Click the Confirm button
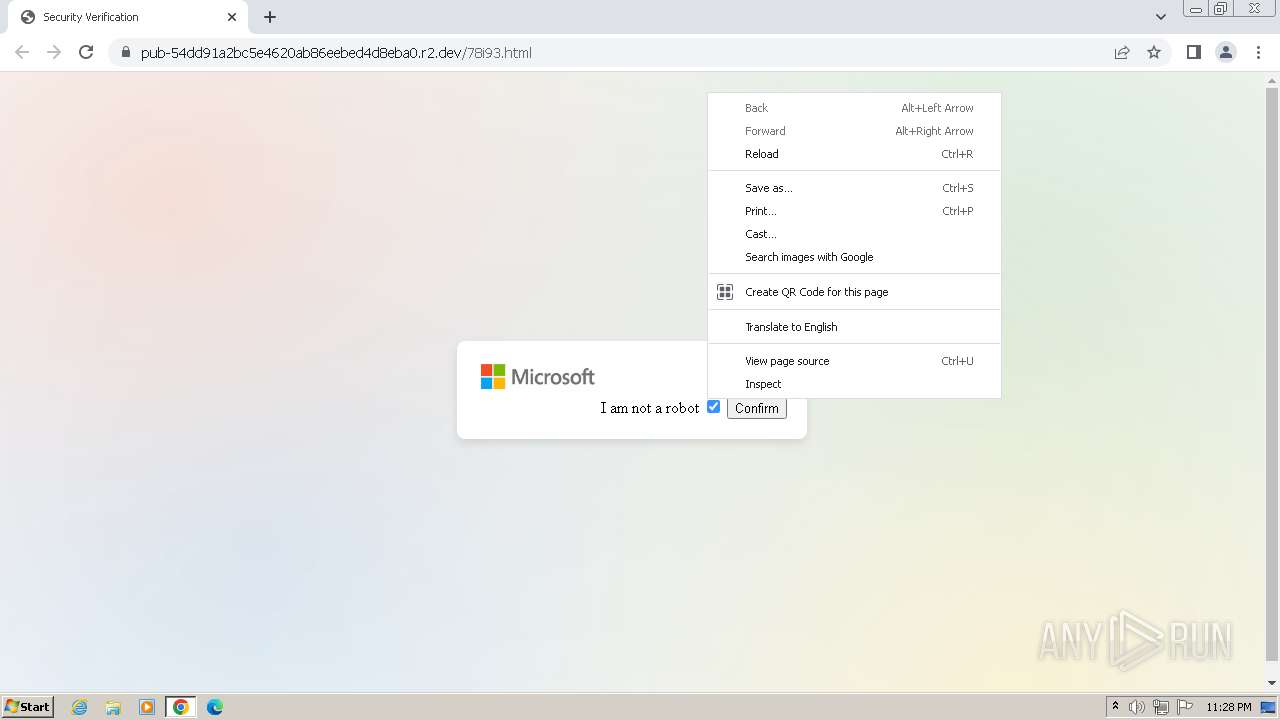1280x720 pixels. pyautogui.click(x=756, y=408)
